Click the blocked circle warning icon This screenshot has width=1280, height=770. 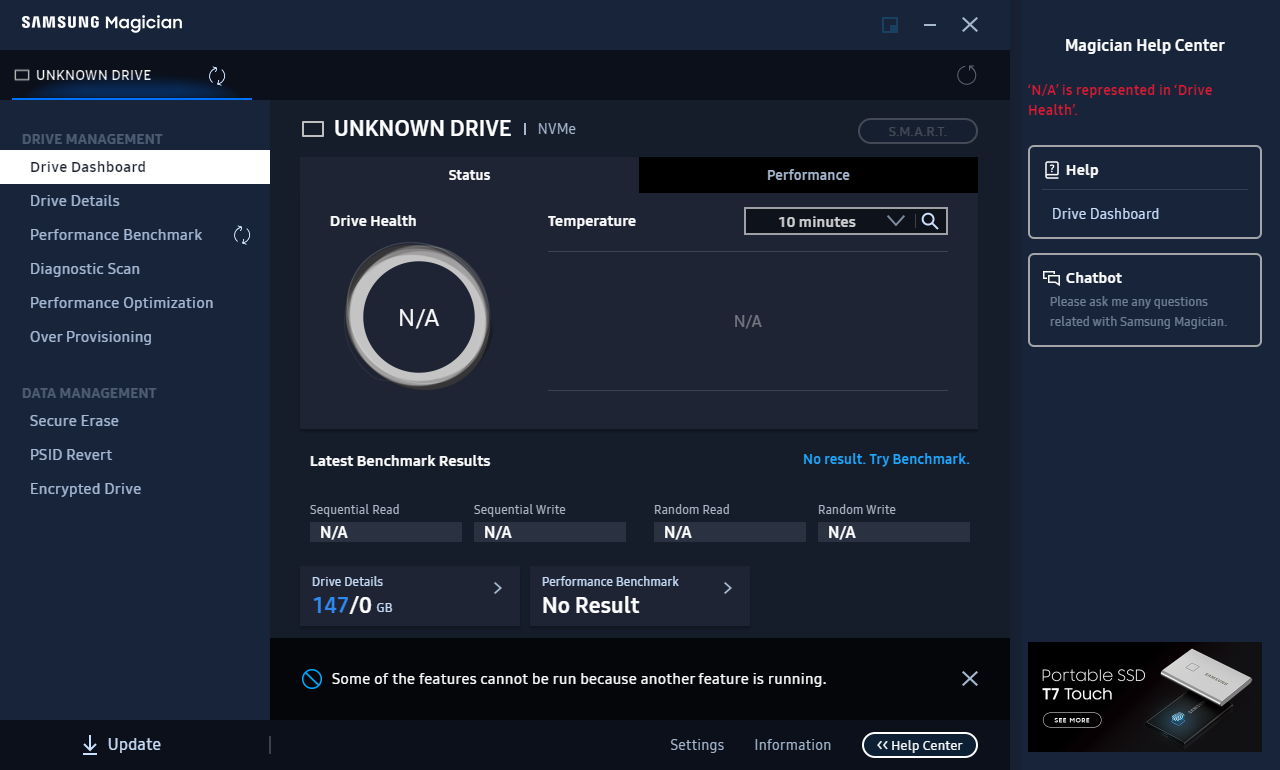[312, 679]
